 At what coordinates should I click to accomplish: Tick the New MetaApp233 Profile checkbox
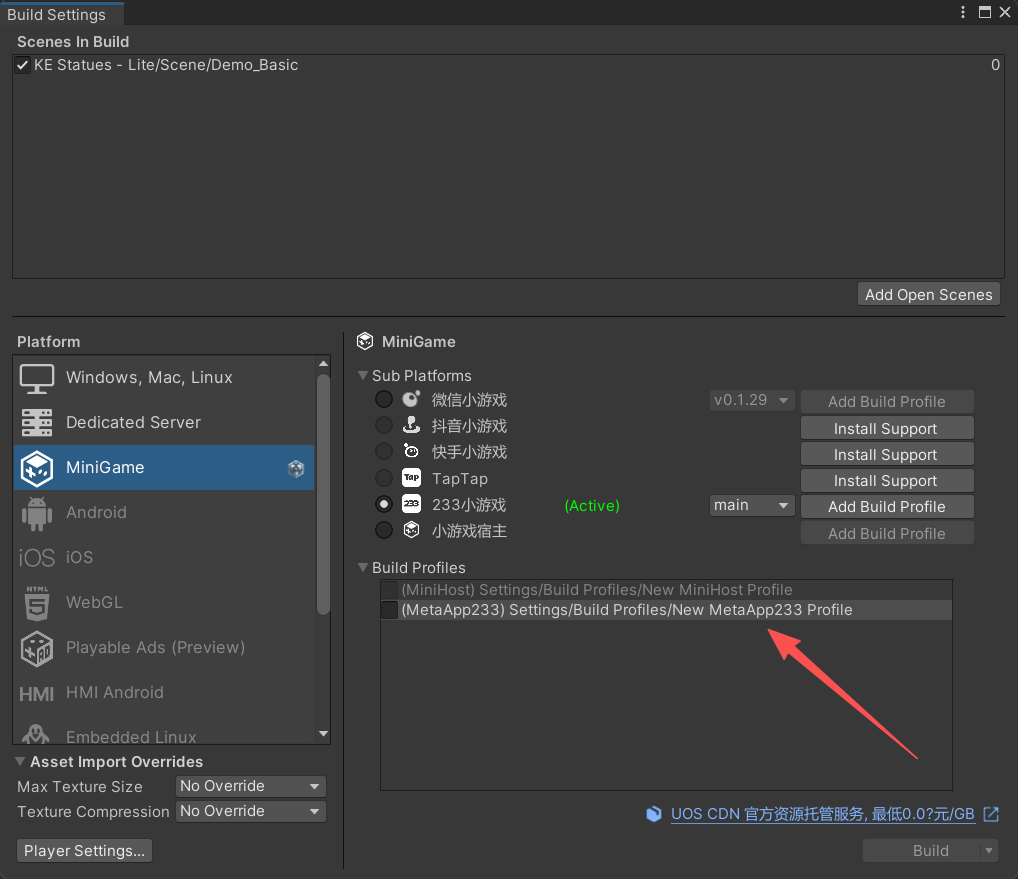tap(389, 610)
